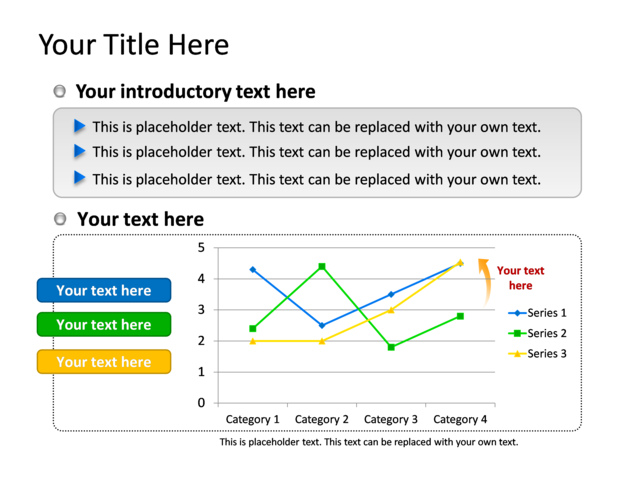The width and height of the screenshot is (640, 480).
Task: Click round bullet beside 'Your text here' heading
Action: tap(60, 219)
